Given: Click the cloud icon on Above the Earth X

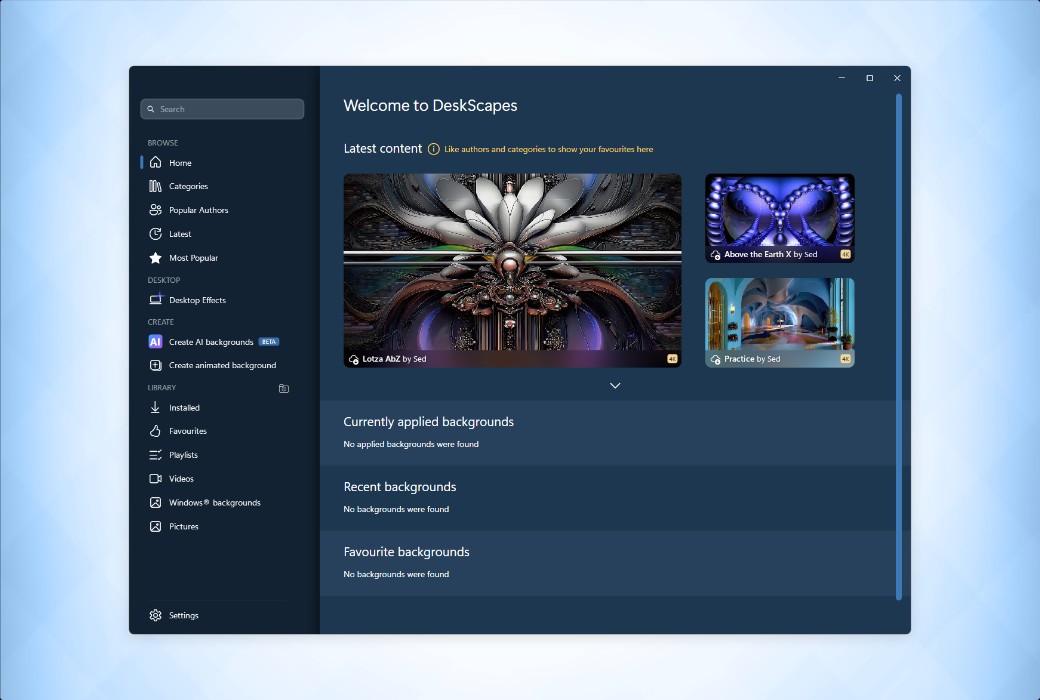Looking at the screenshot, I should pyautogui.click(x=715, y=255).
